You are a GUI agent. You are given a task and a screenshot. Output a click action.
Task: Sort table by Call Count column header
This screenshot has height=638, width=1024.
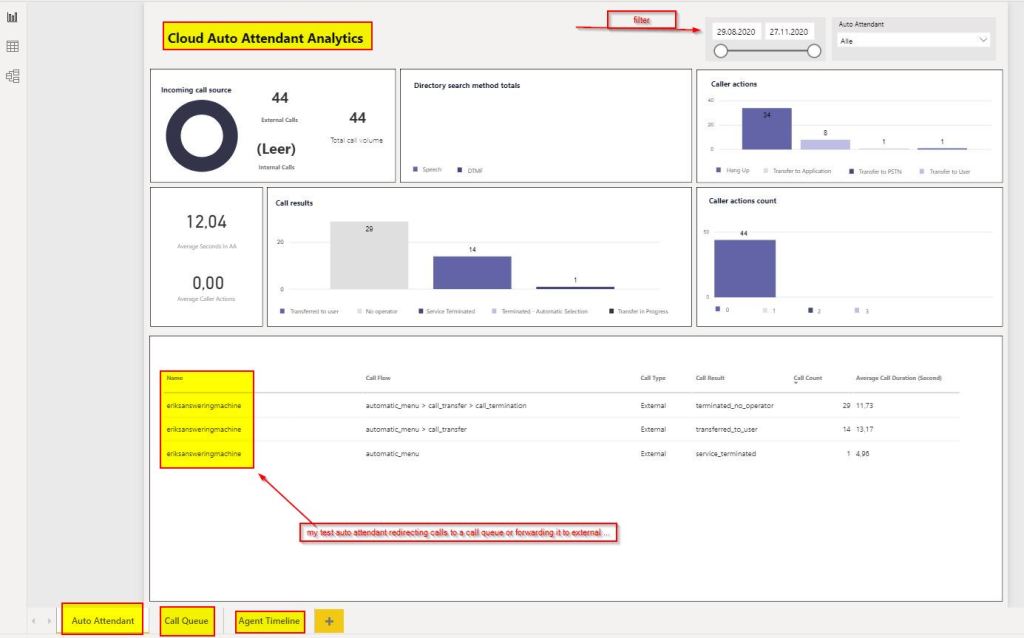pyautogui.click(x=807, y=378)
